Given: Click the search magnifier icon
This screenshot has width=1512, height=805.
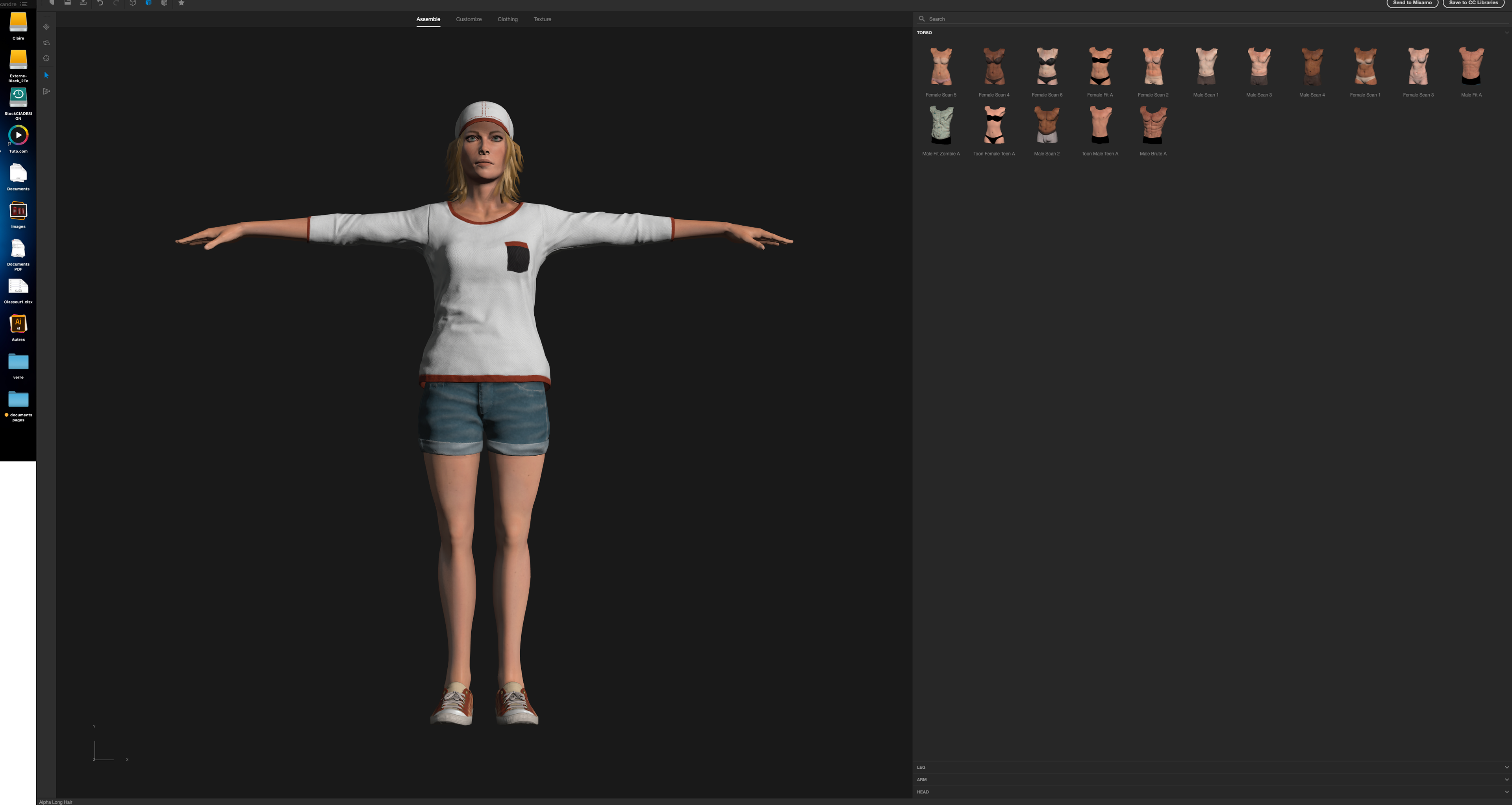Looking at the screenshot, I should [921, 19].
